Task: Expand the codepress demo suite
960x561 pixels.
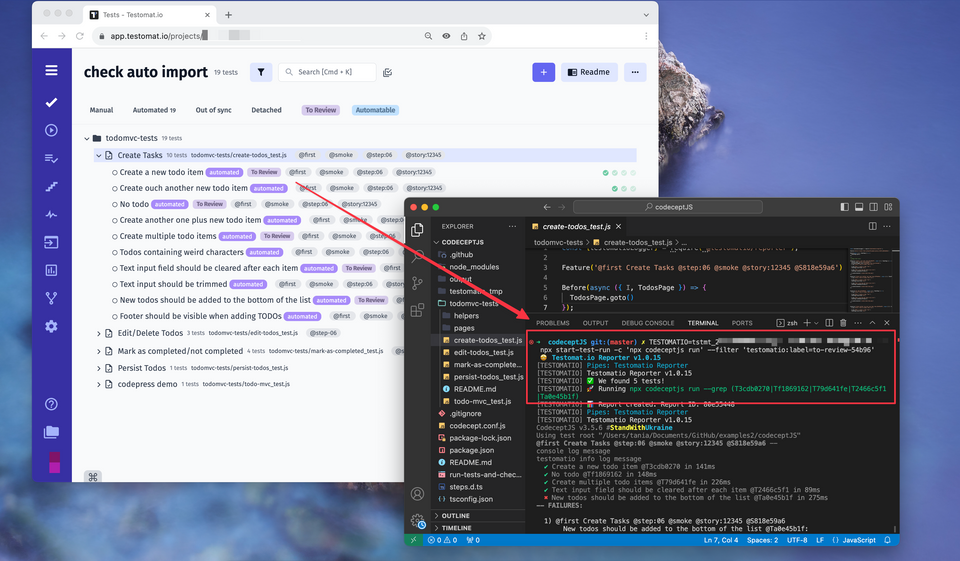Action: (x=99, y=385)
